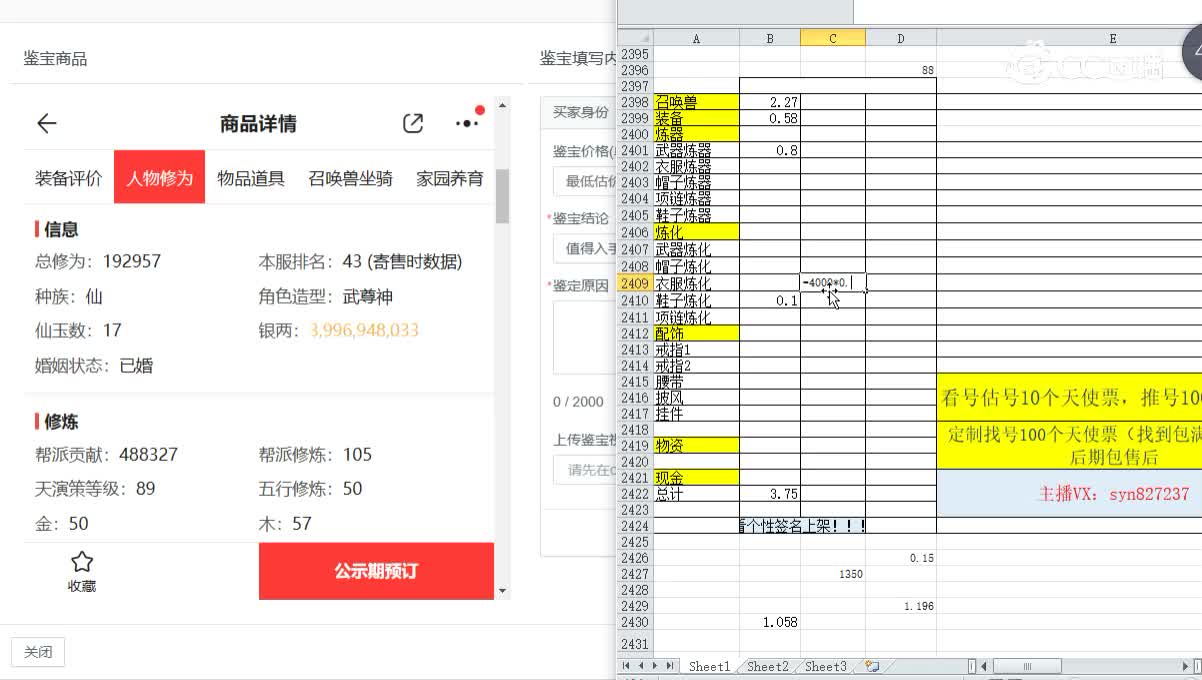
Task: Click the 关闭 button
Action: coord(38,652)
